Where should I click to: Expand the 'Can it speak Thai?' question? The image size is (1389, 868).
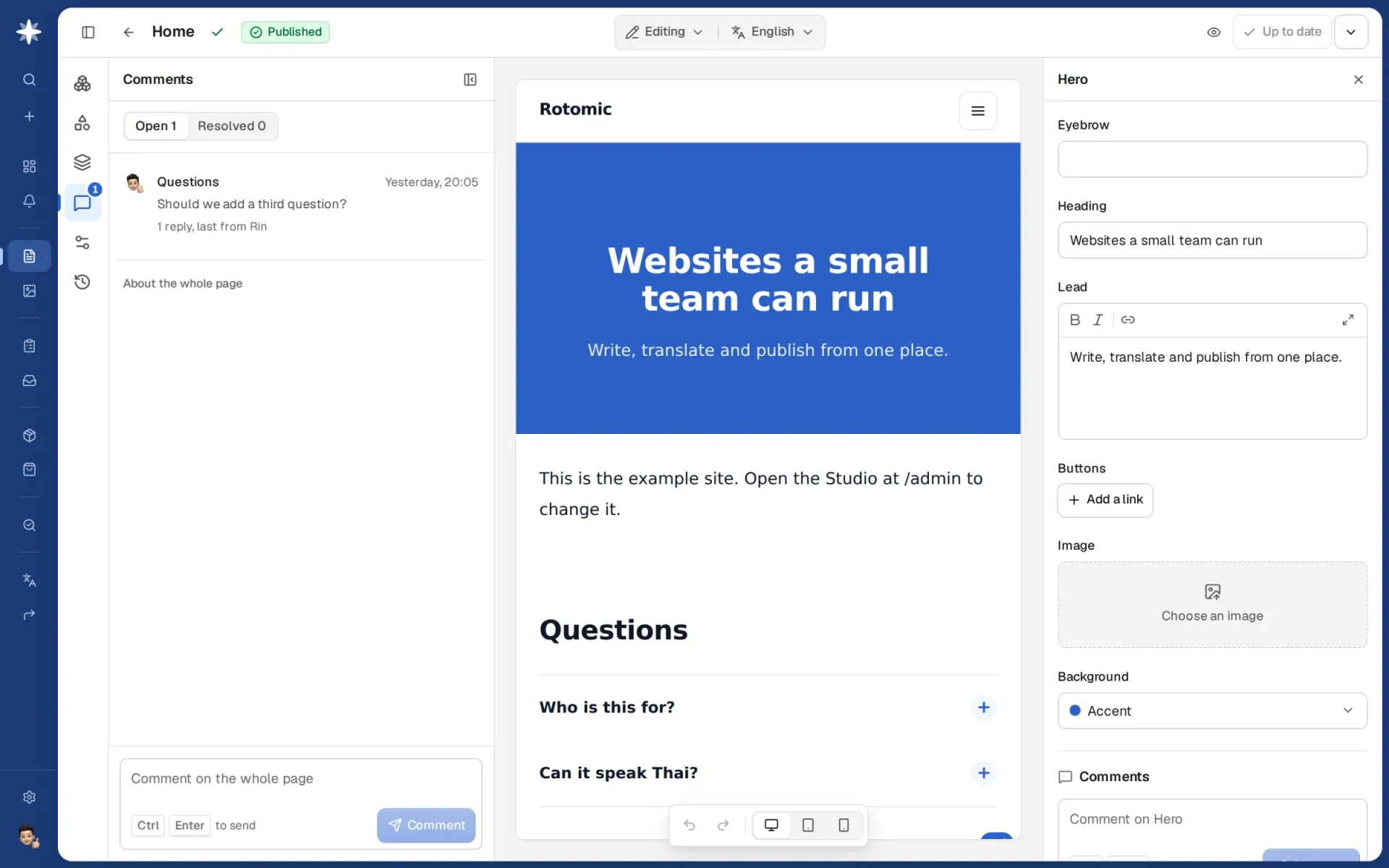[984, 773]
